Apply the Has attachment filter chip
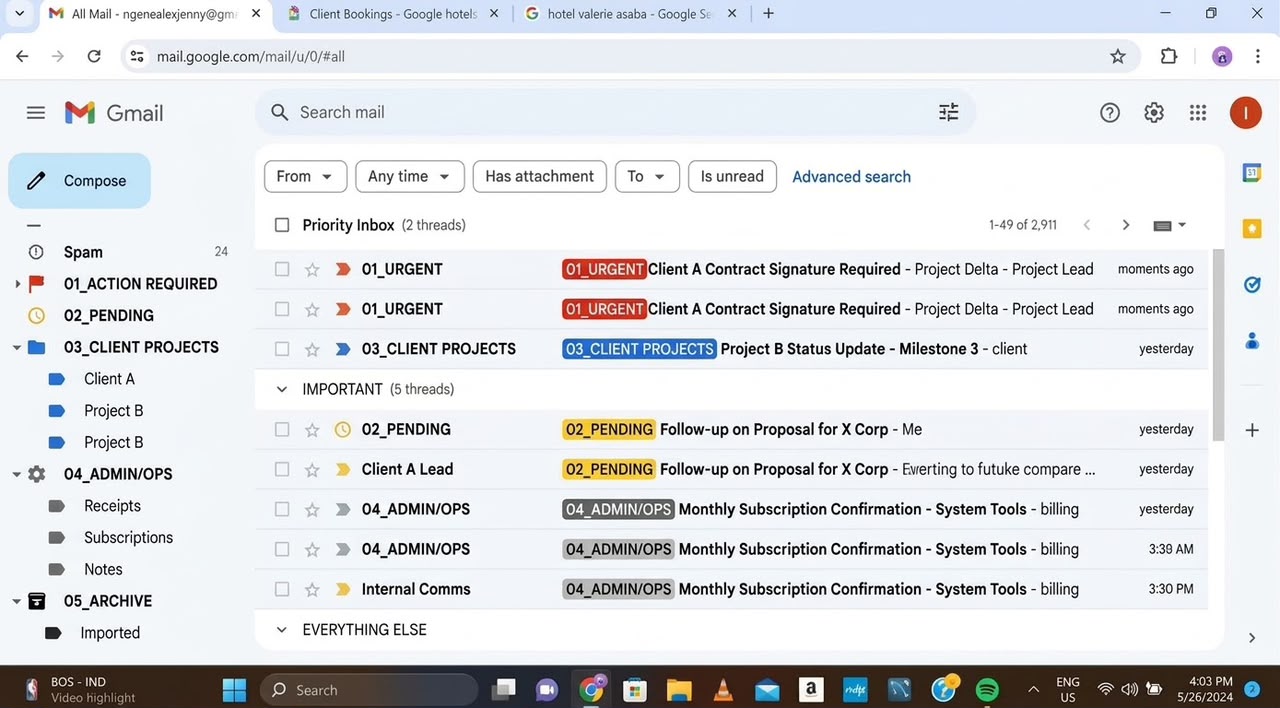Image resolution: width=1280 pixels, height=708 pixels. tap(539, 176)
